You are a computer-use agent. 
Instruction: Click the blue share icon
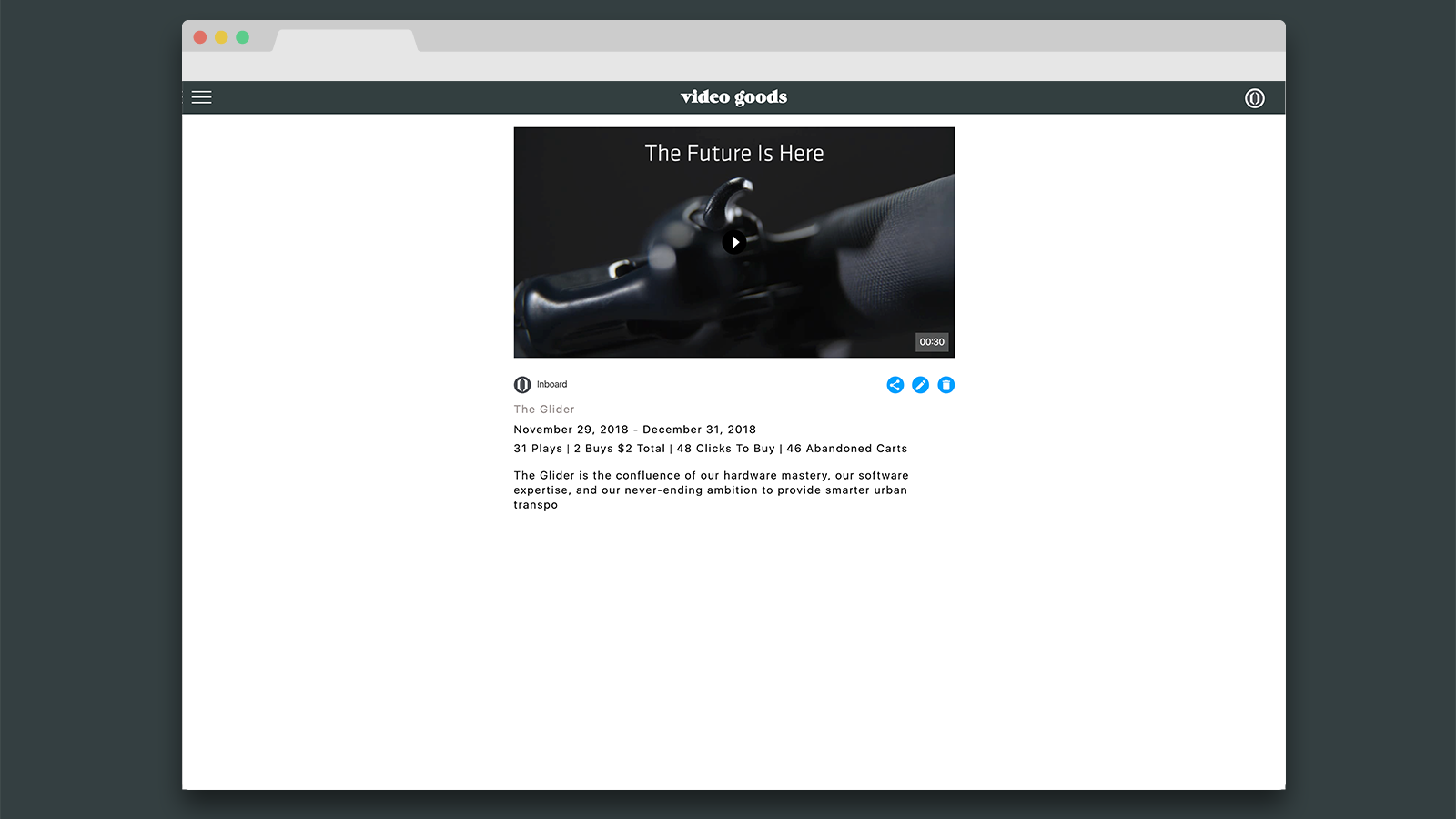click(x=895, y=385)
